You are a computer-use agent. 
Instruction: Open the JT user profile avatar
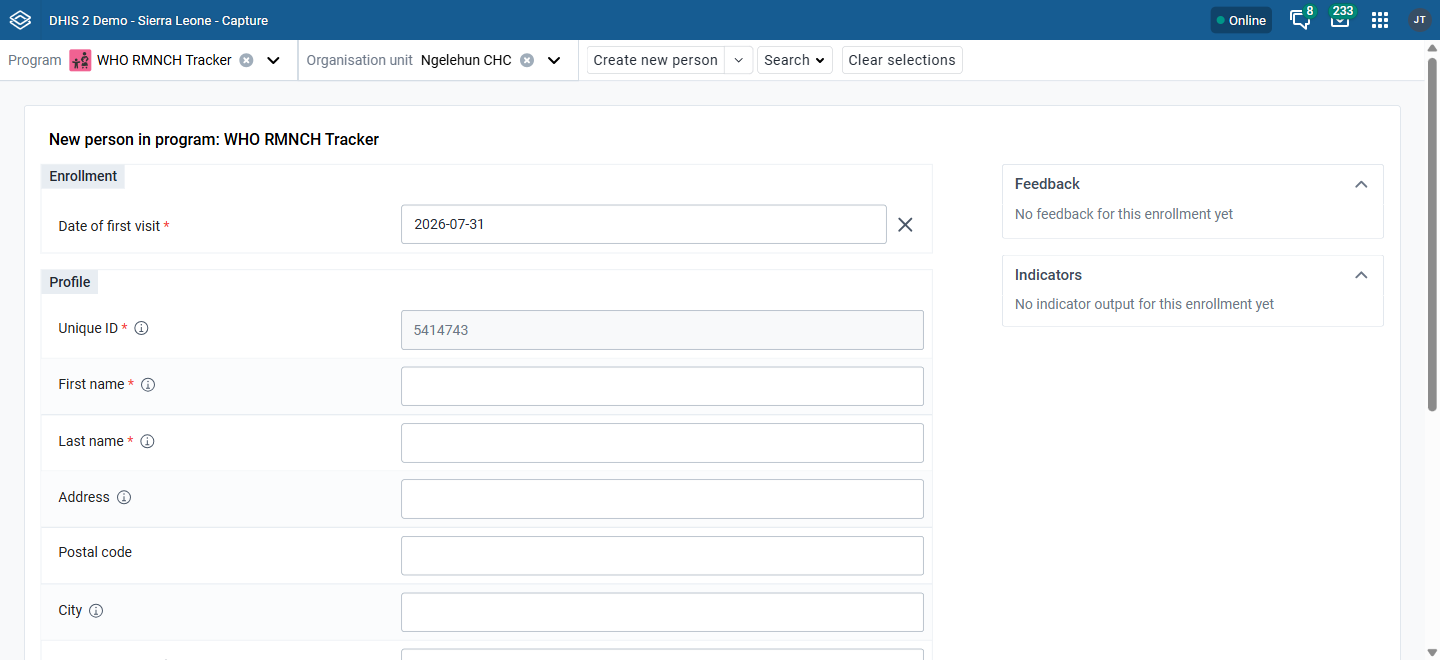point(1420,20)
